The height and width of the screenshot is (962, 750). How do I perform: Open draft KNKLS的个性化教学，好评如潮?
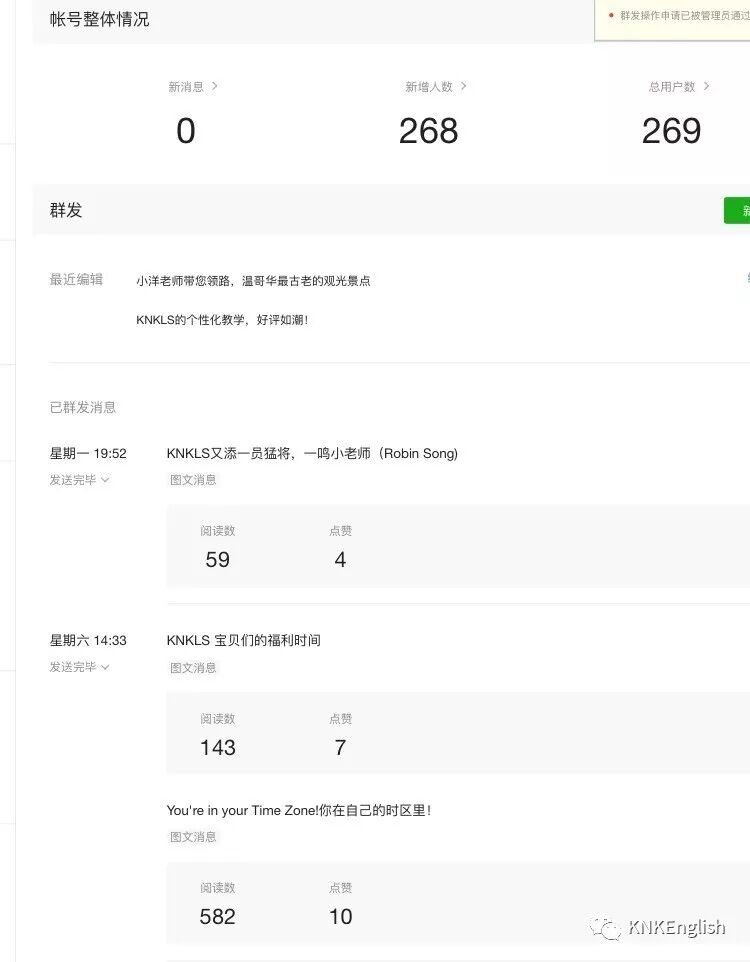222,320
